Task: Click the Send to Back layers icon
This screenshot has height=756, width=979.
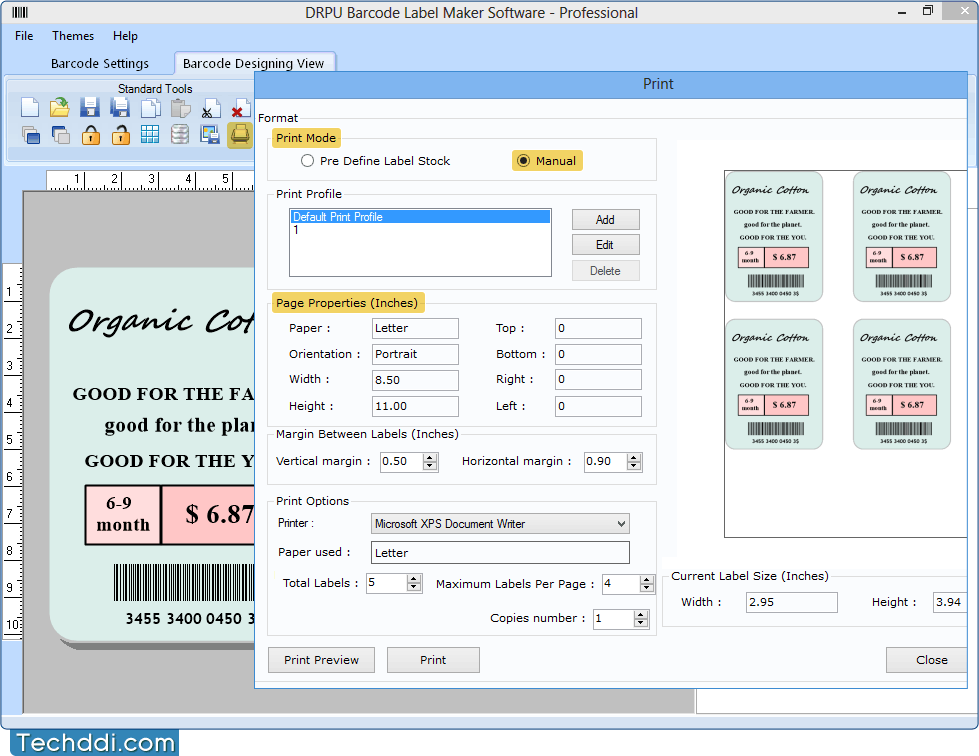Action: (x=61, y=134)
